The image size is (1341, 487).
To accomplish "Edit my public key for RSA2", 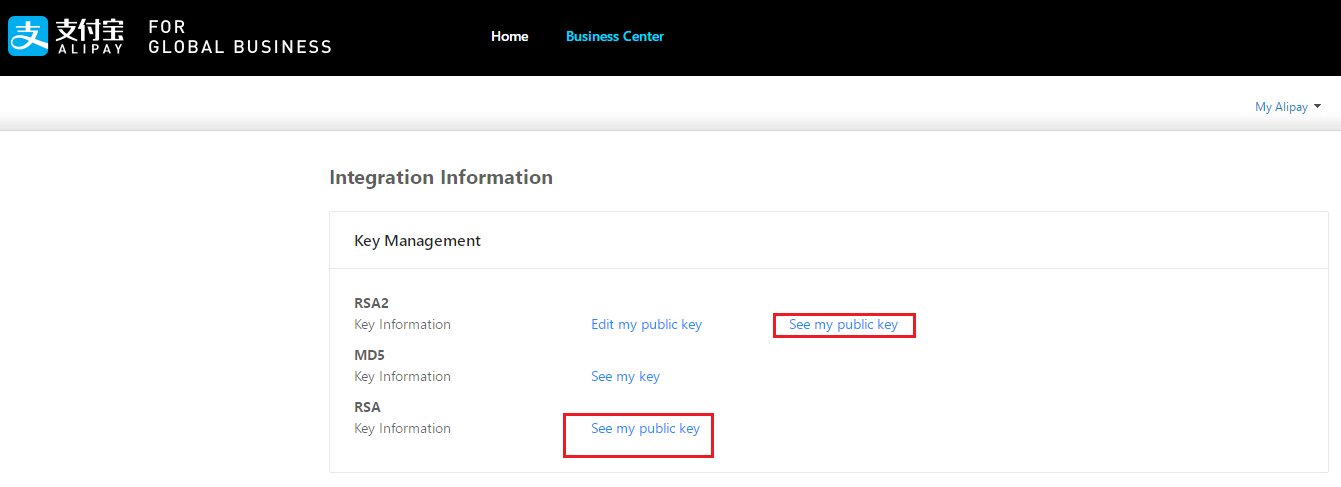I will click(646, 325).
